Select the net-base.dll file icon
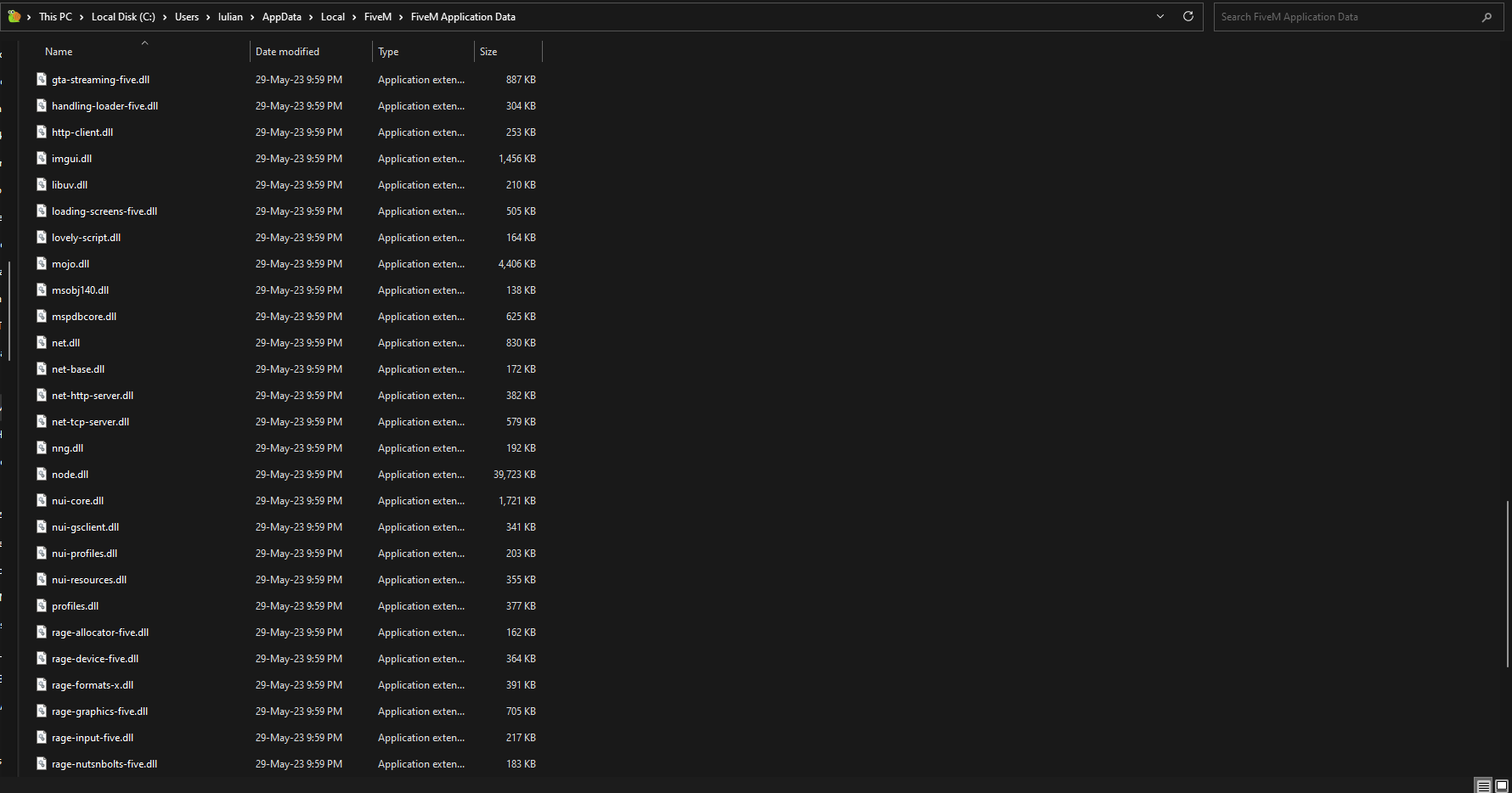The height and width of the screenshot is (793, 1512). 42,368
